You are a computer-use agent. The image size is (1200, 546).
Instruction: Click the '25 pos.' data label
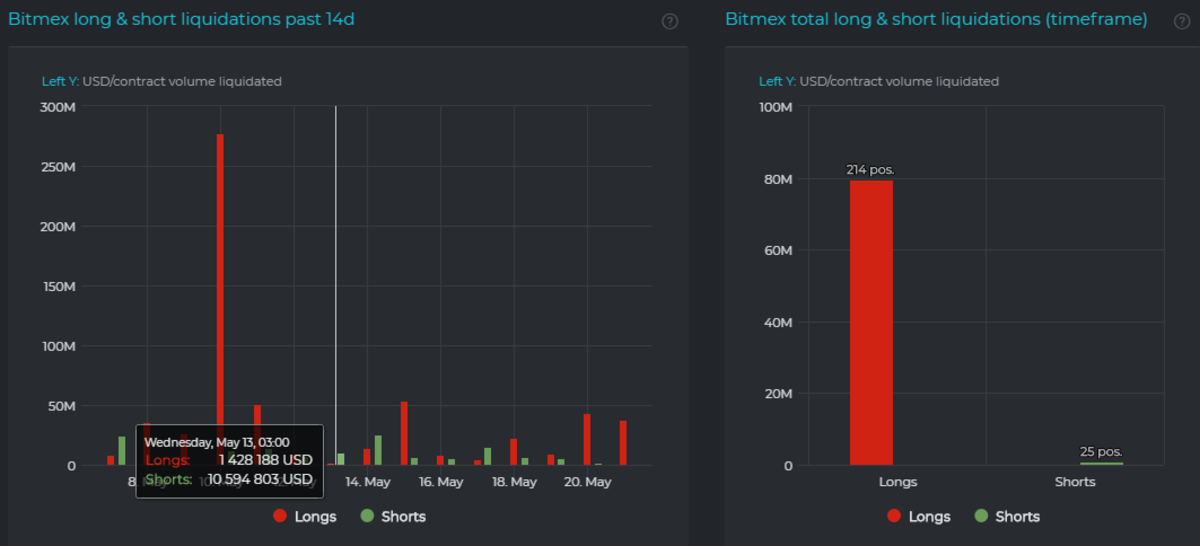1102,452
